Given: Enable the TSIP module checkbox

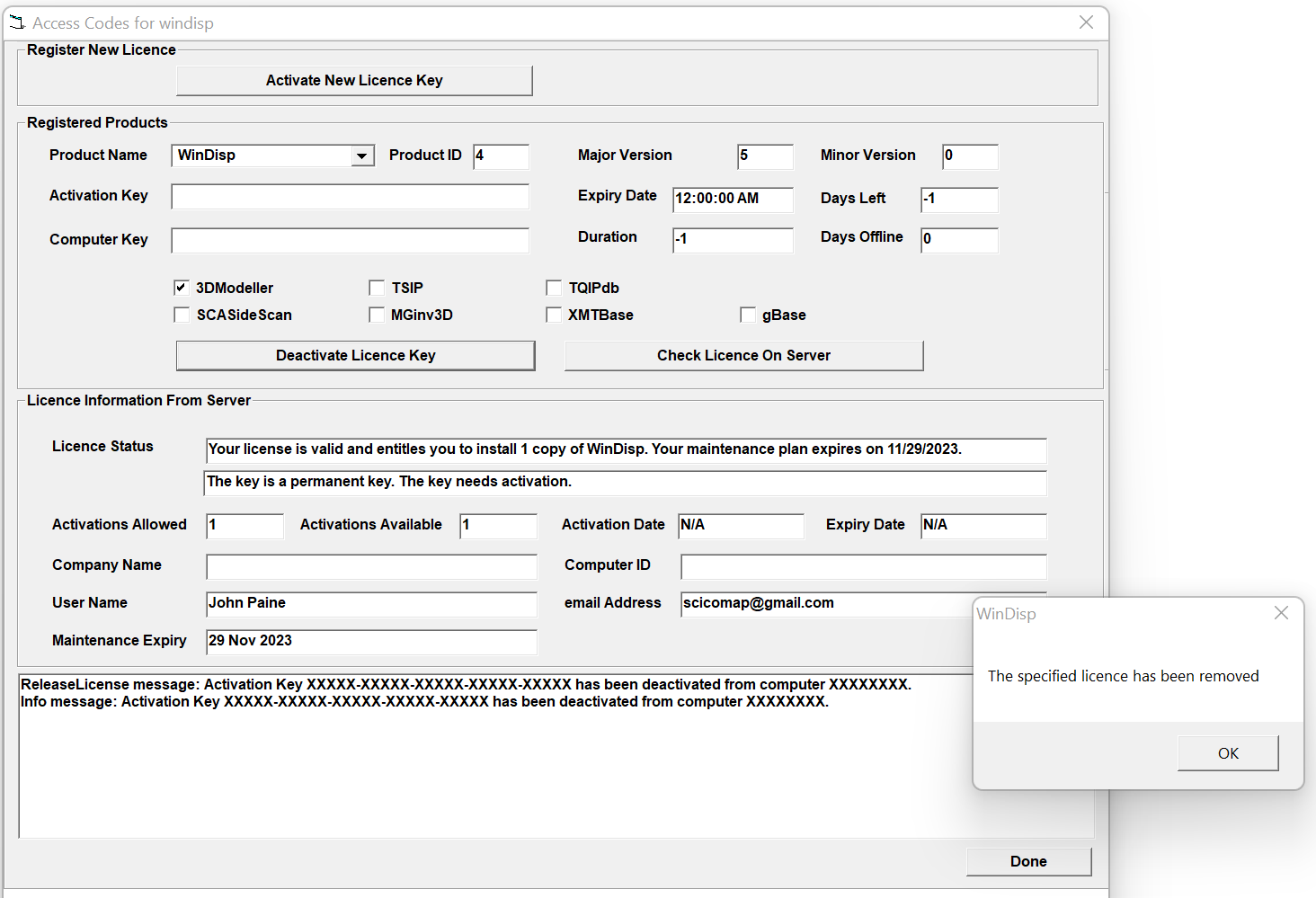Looking at the screenshot, I should [x=377, y=287].
